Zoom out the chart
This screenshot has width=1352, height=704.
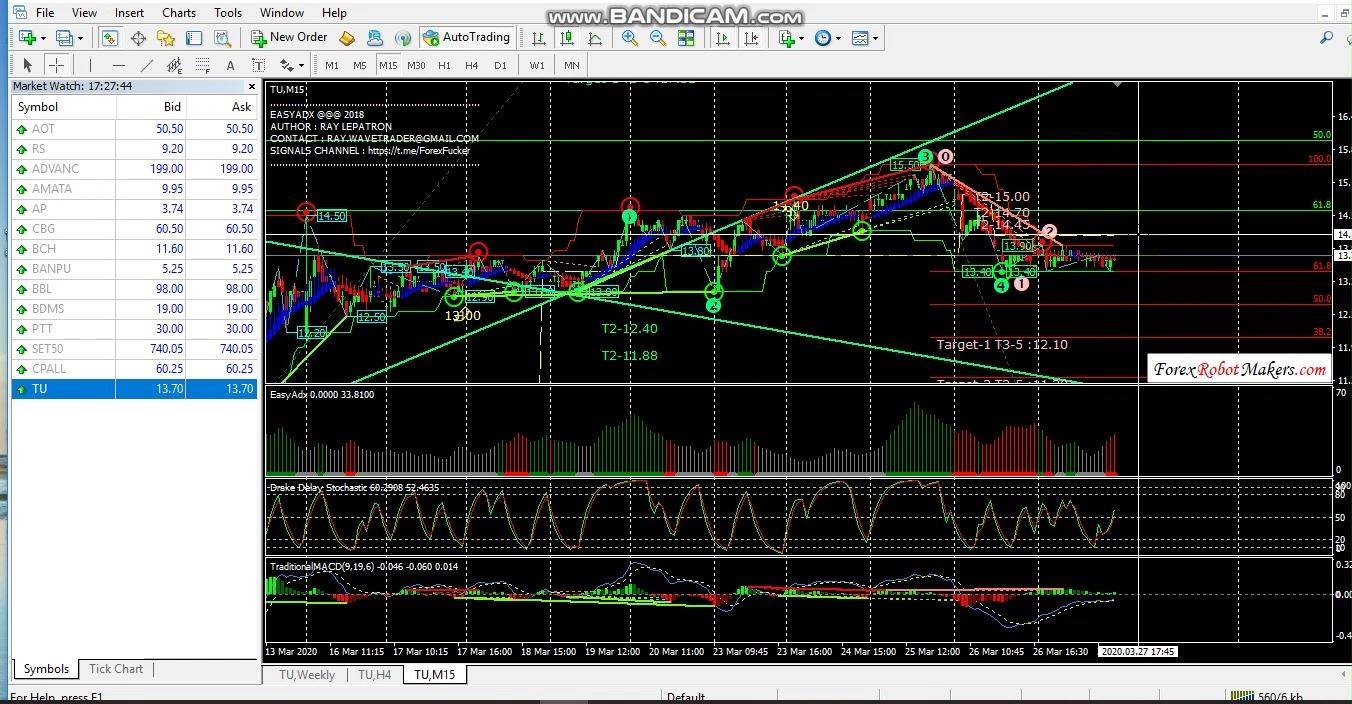click(658, 38)
